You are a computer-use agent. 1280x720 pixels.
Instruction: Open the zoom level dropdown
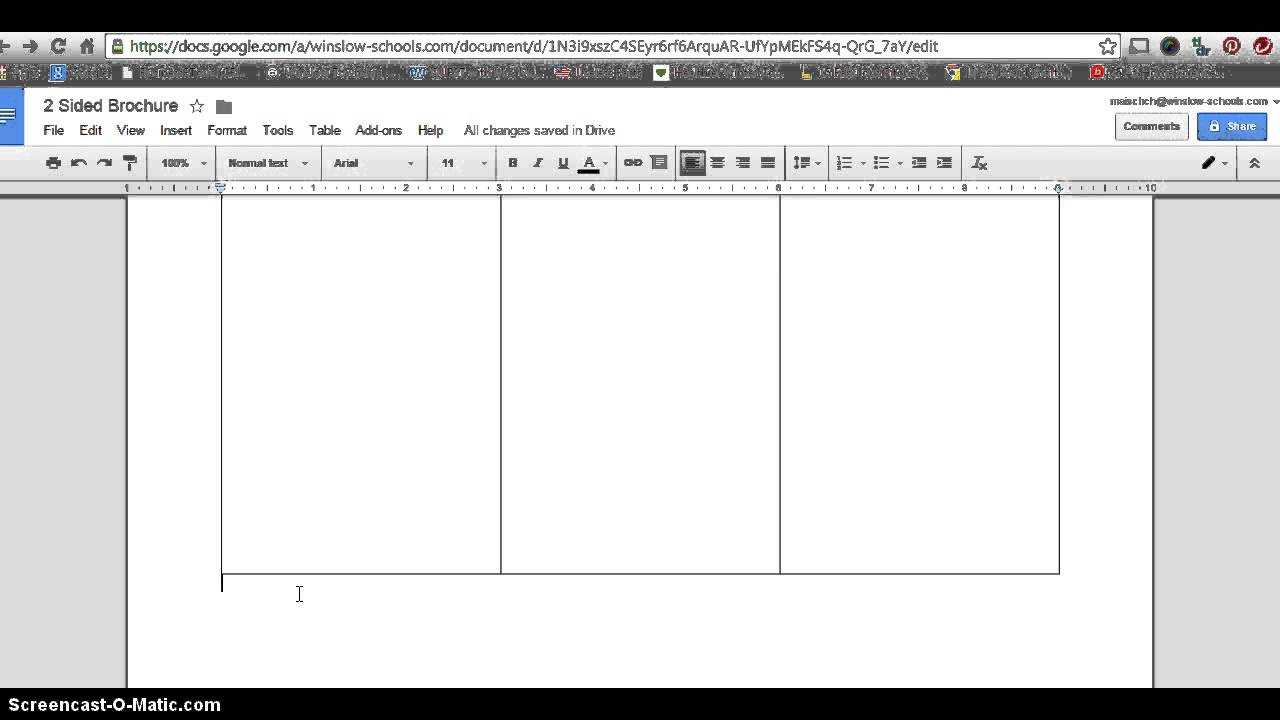[x=180, y=162]
